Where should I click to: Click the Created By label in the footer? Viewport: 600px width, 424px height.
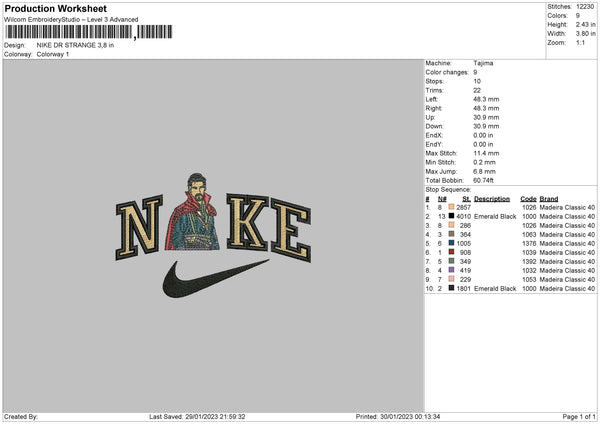click(x=21, y=416)
